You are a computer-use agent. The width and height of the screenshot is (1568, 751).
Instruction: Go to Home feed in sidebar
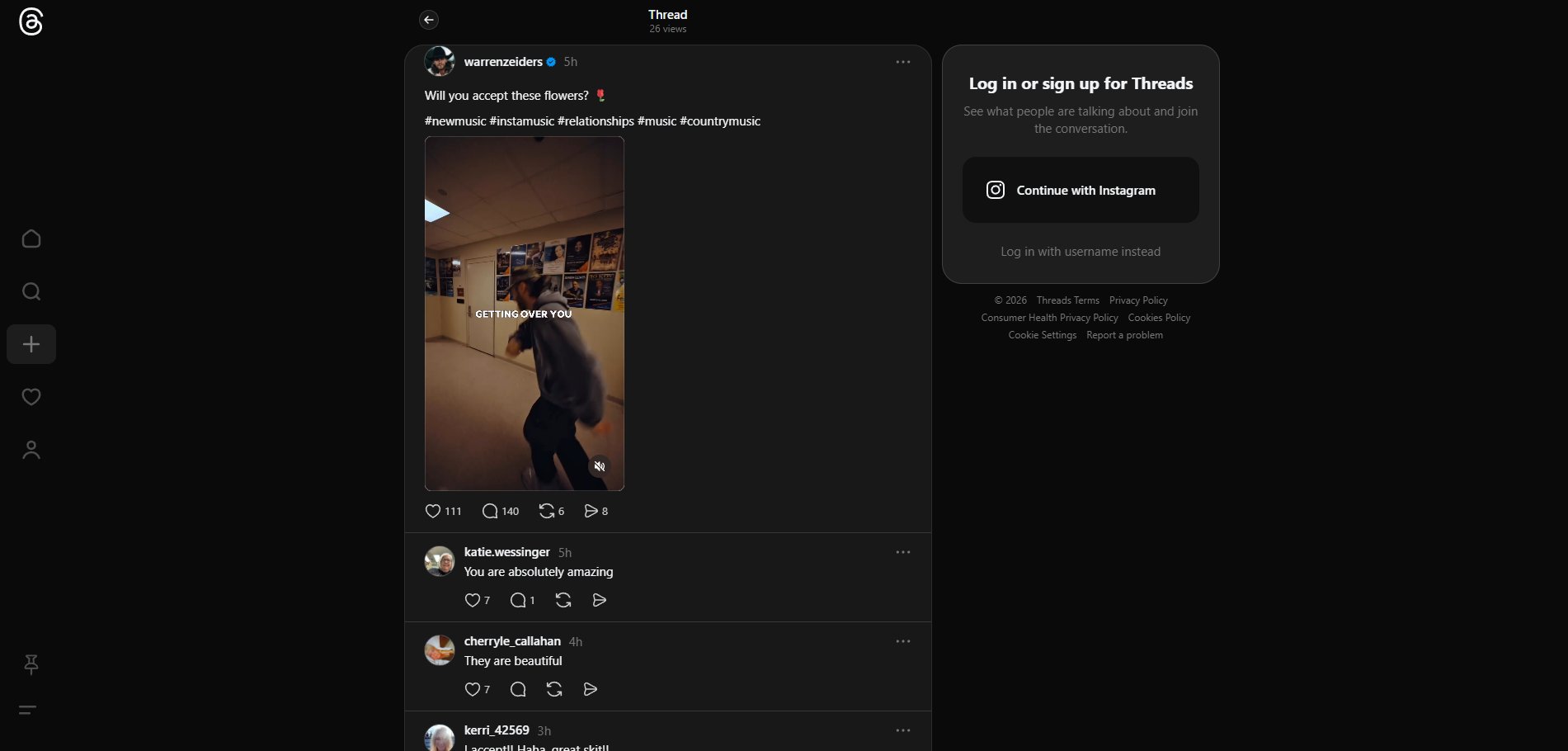[x=31, y=239]
